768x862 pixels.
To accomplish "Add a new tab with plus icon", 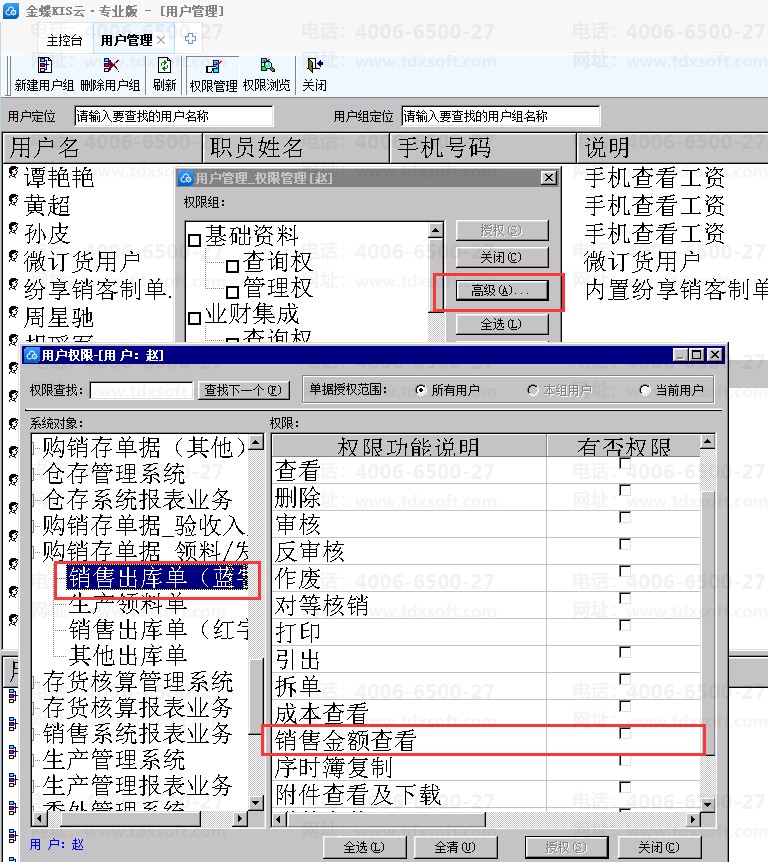I will click(x=190, y=39).
